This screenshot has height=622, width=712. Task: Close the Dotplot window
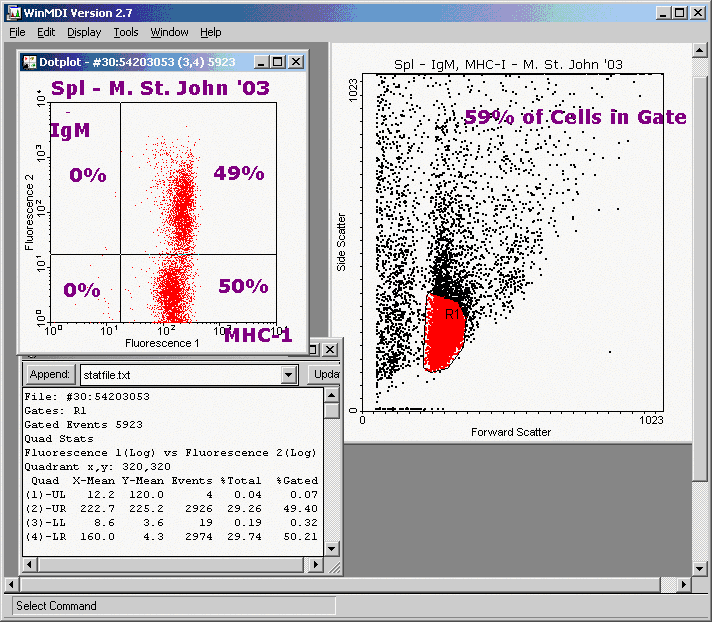pos(296,61)
